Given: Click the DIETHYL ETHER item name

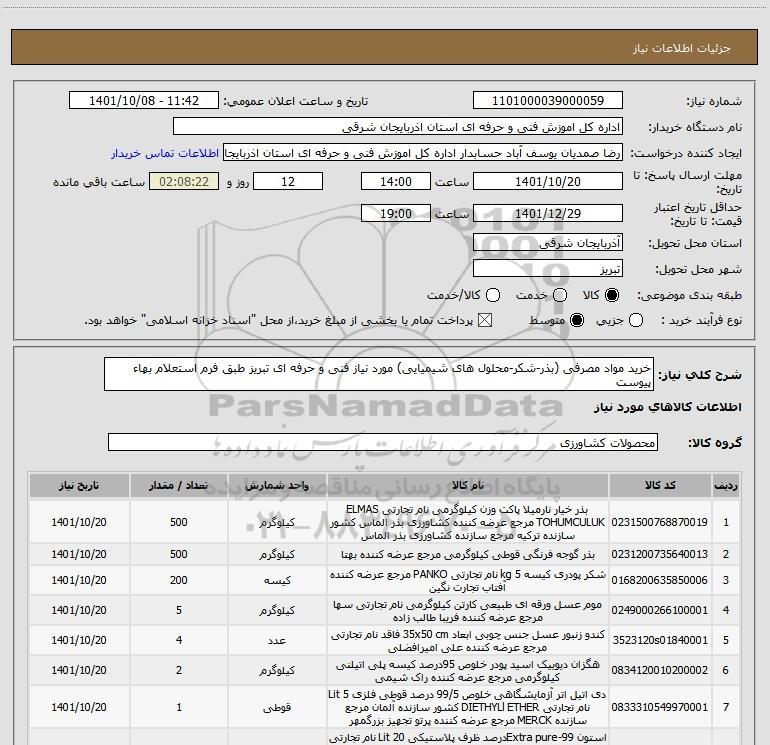Looking at the screenshot, I should pyautogui.click(x=468, y=707).
